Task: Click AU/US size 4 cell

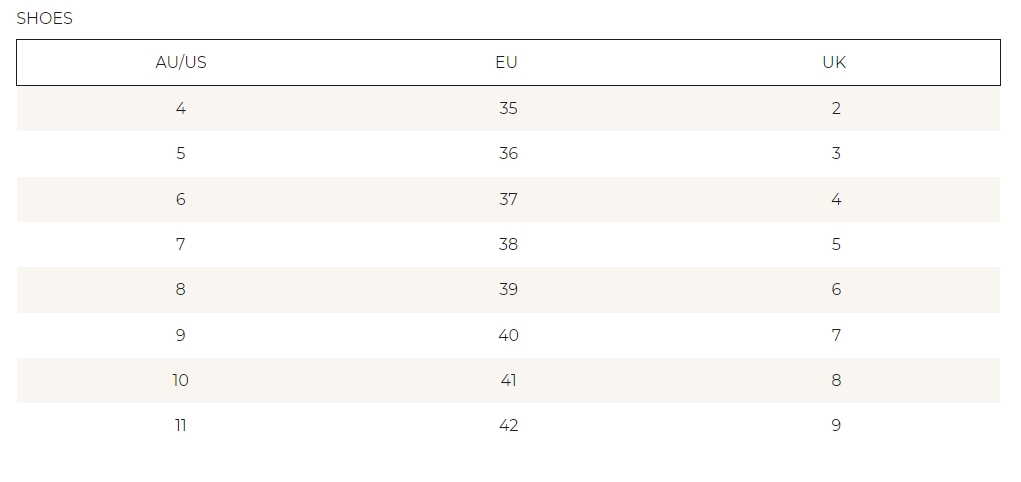Action: [181, 108]
